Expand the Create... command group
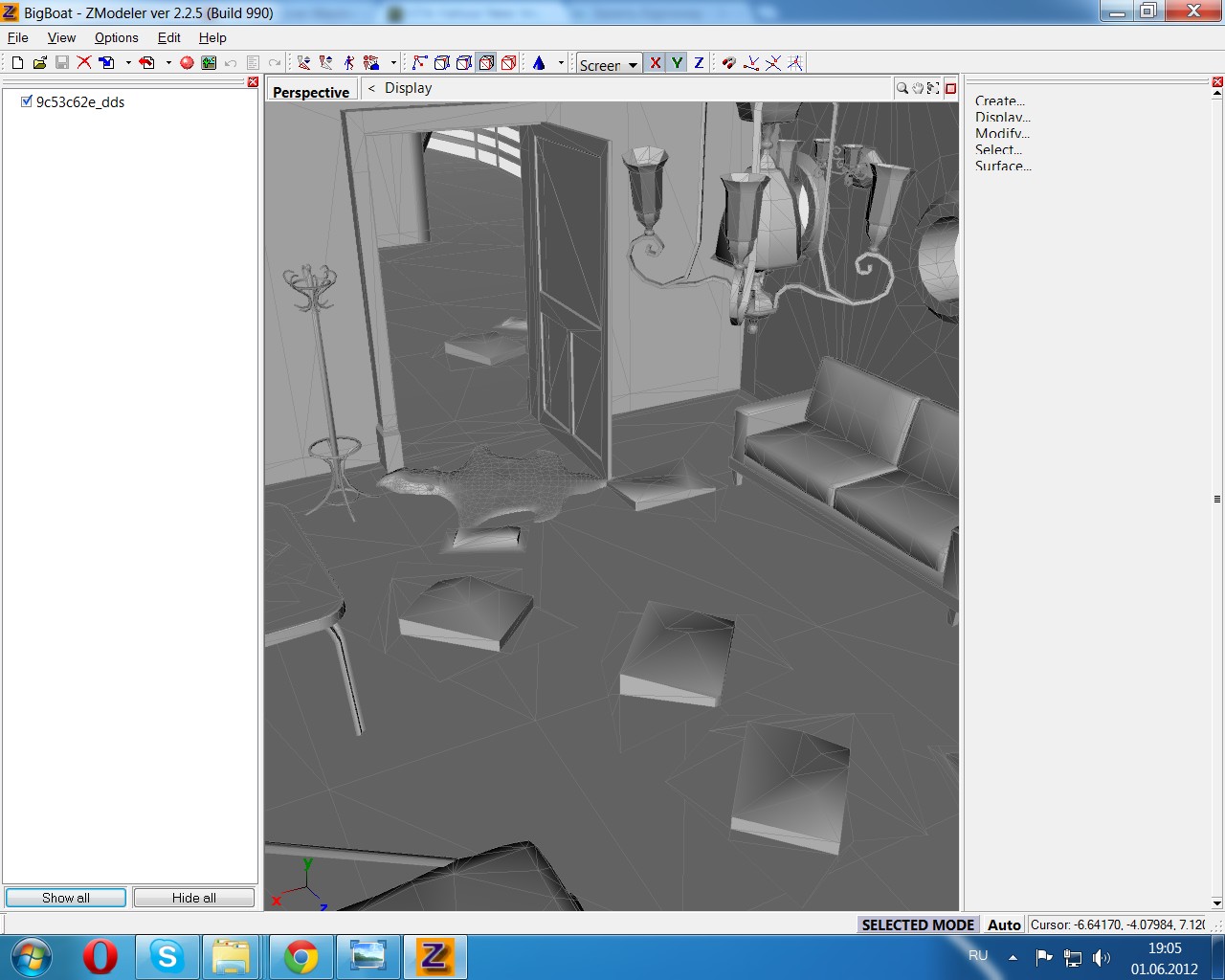 (x=999, y=100)
